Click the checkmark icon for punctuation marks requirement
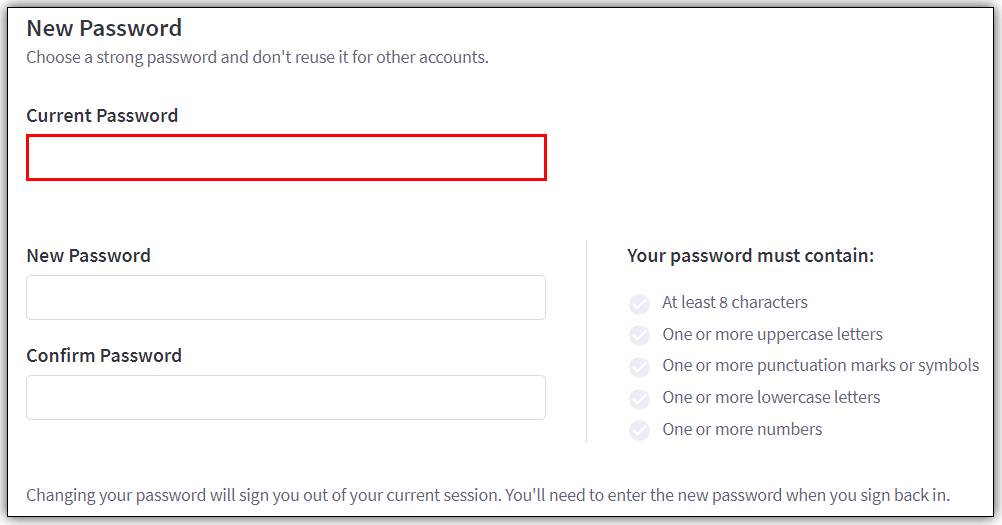This screenshot has width=1002, height=525. click(639, 367)
